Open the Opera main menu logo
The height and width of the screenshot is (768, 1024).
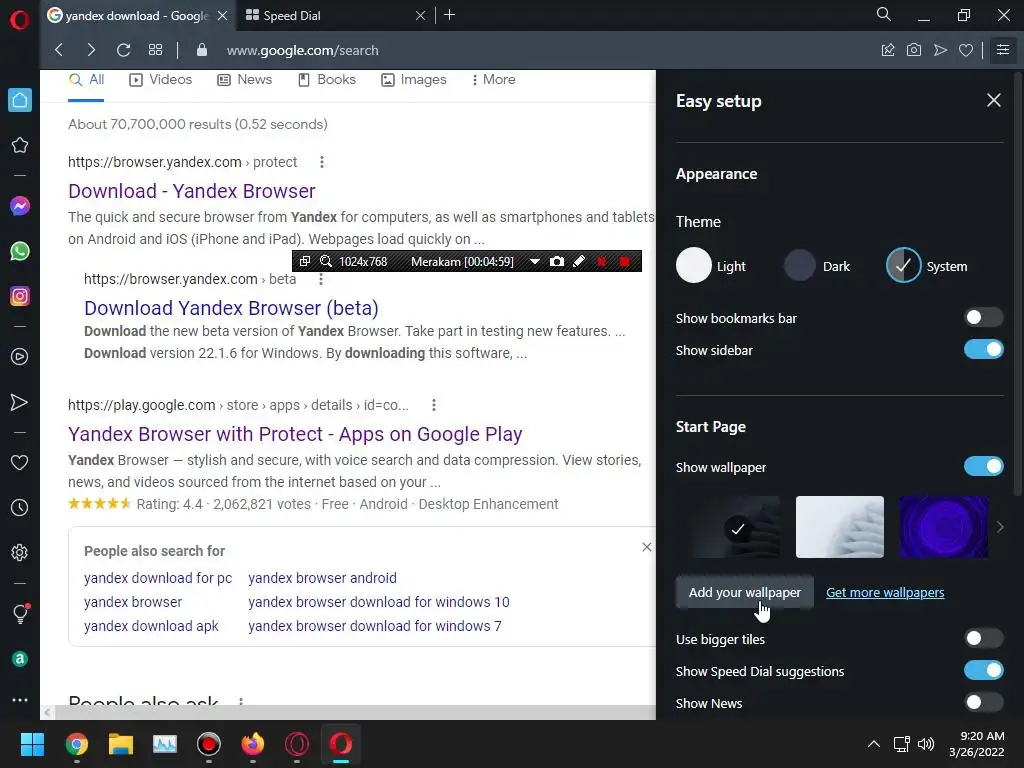point(20,19)
